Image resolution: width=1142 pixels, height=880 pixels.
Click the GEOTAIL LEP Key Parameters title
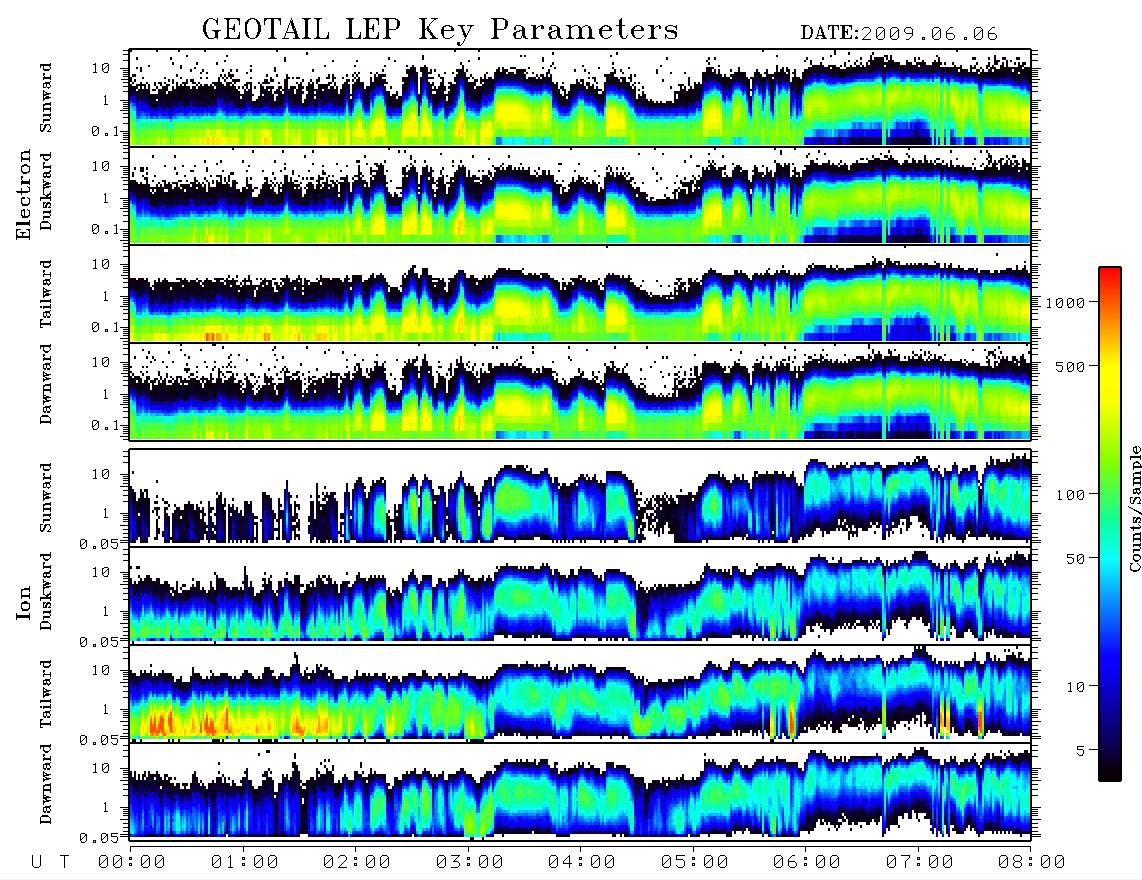(x=440, y=30)
